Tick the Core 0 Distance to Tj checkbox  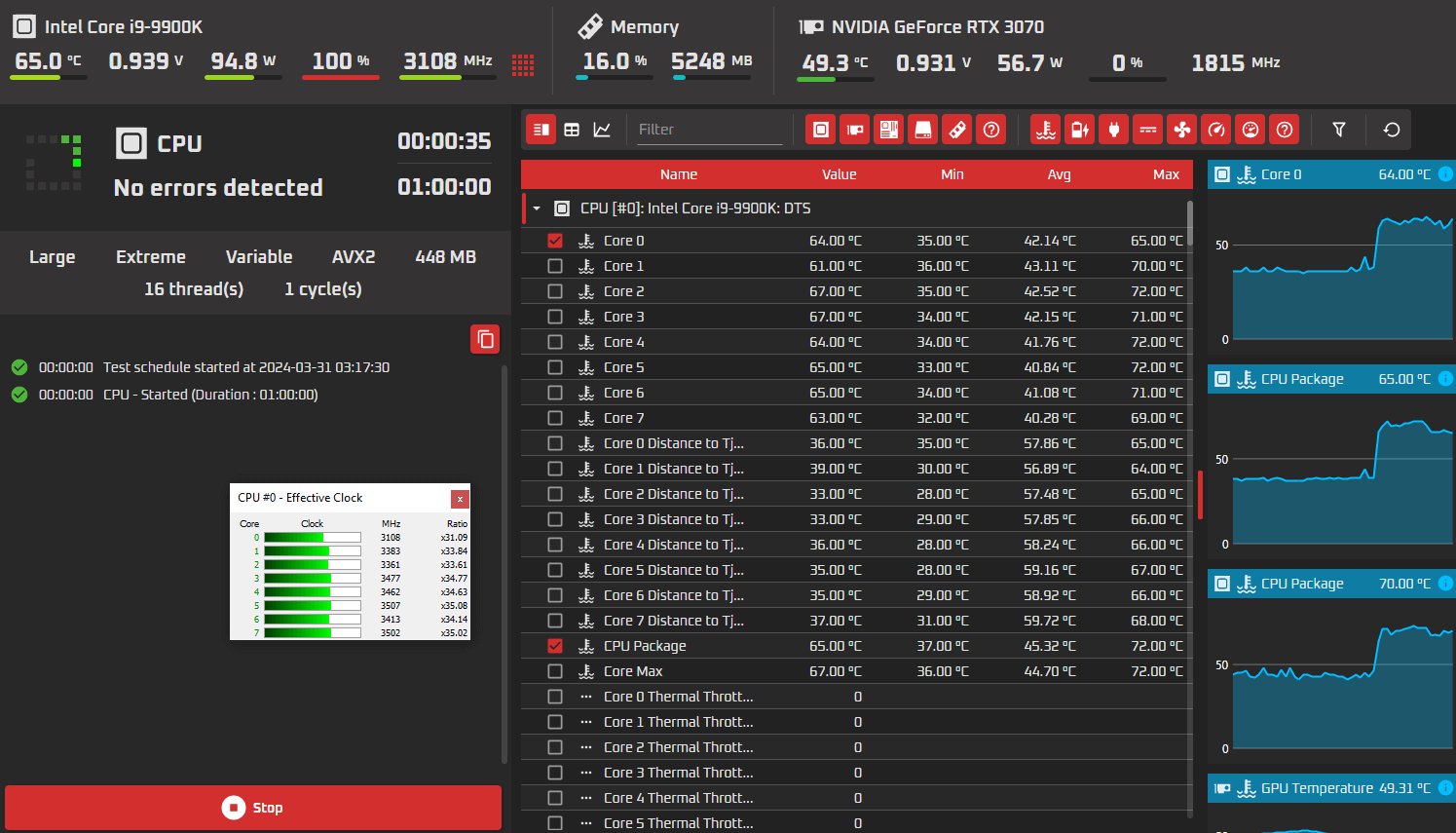pyautogui.click(x=555, y=443)
